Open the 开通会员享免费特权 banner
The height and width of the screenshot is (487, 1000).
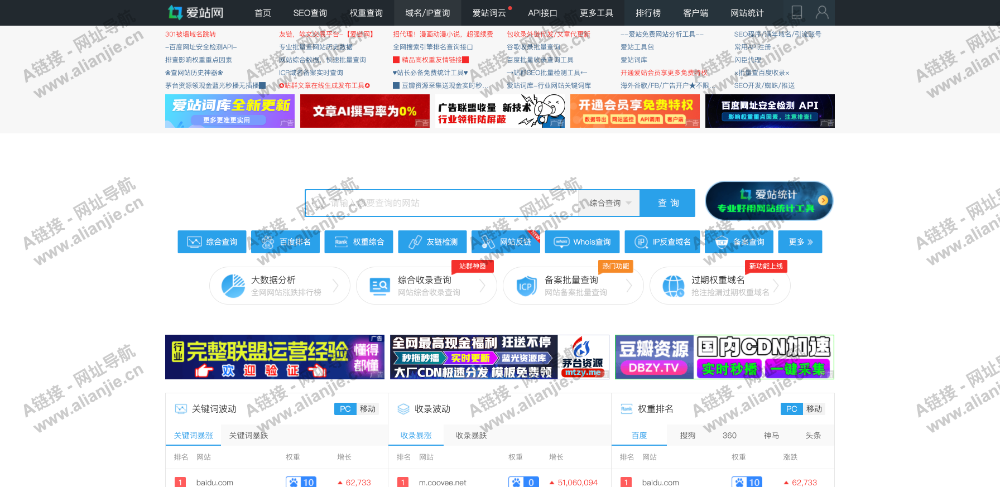pos(635,111)
